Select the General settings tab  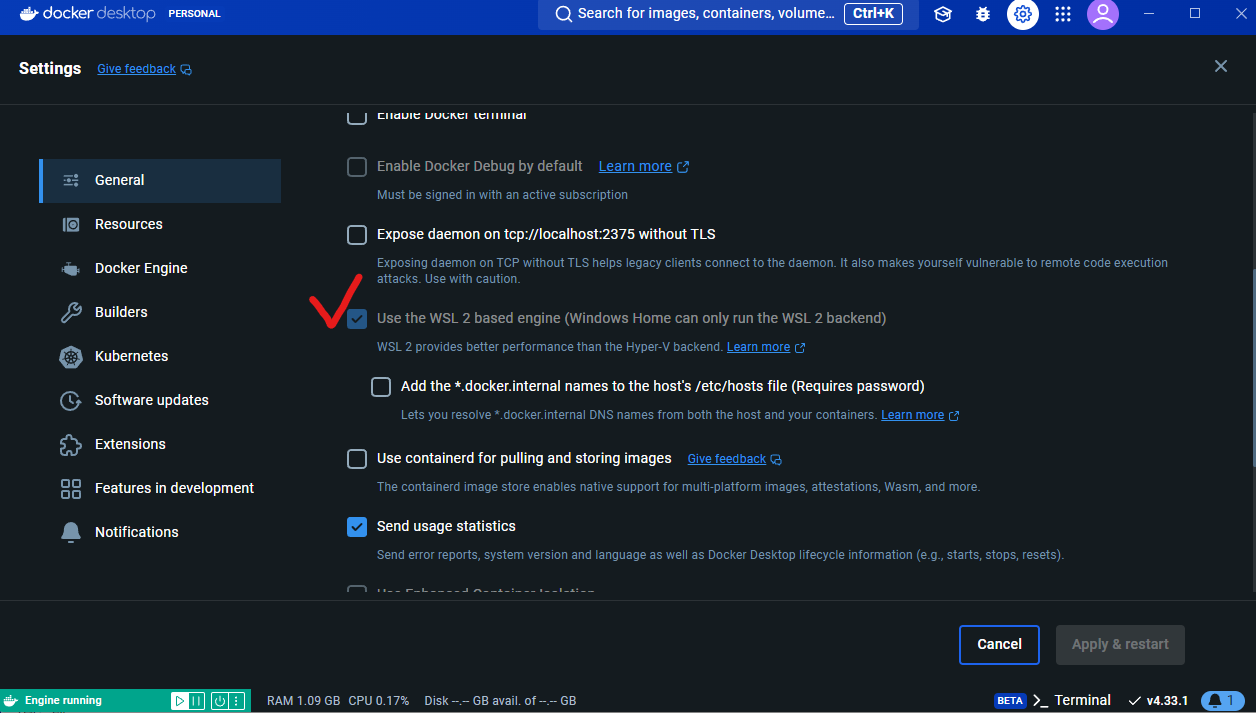(x=160, y=180)
